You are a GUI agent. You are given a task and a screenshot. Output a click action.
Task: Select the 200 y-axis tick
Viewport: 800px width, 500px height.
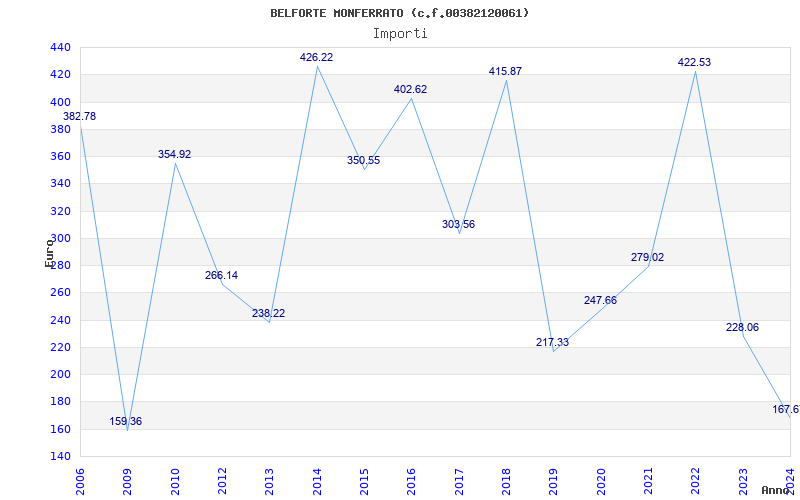click(60, 374)
